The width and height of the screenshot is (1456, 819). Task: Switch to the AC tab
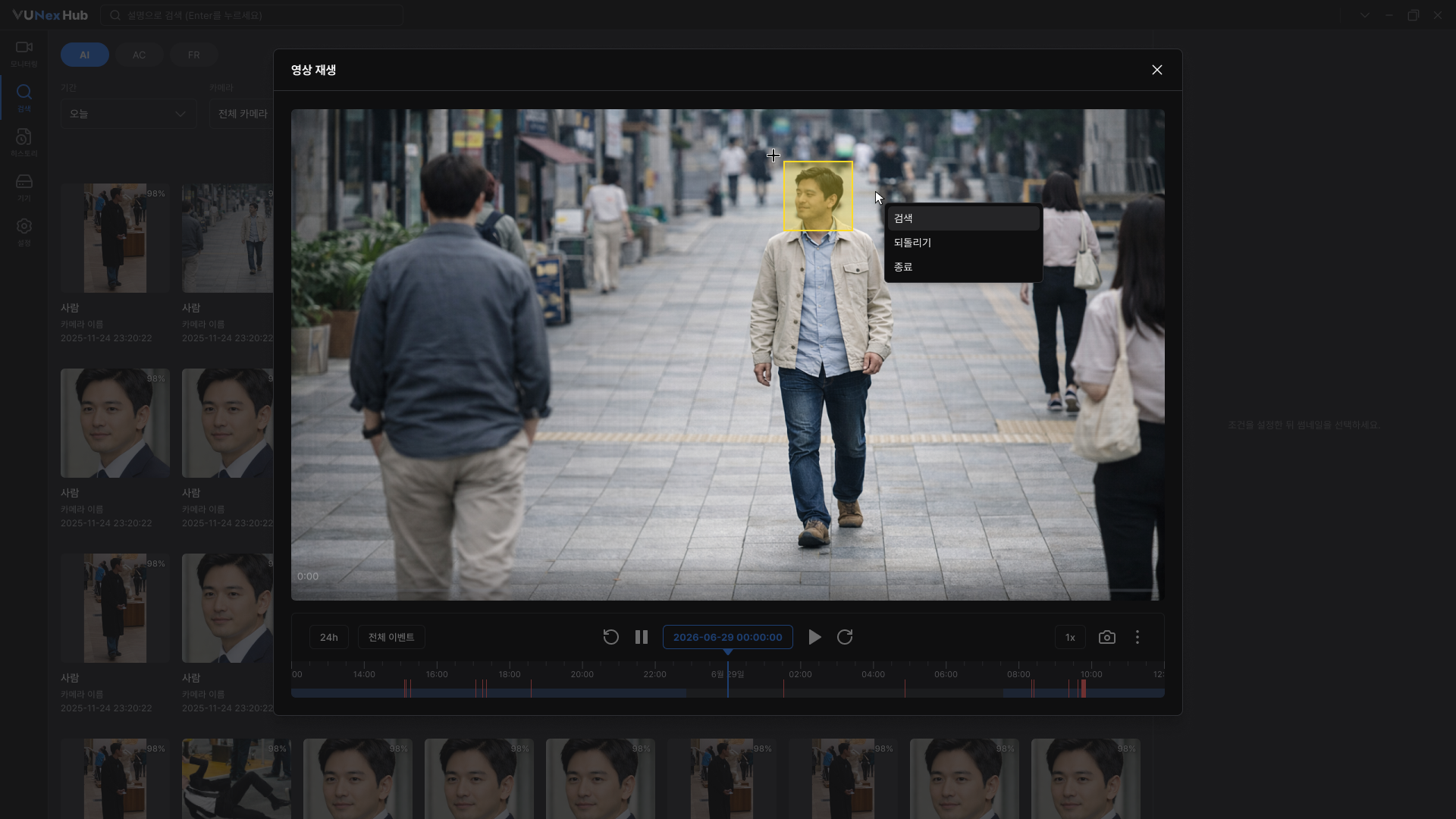[140, 55]
